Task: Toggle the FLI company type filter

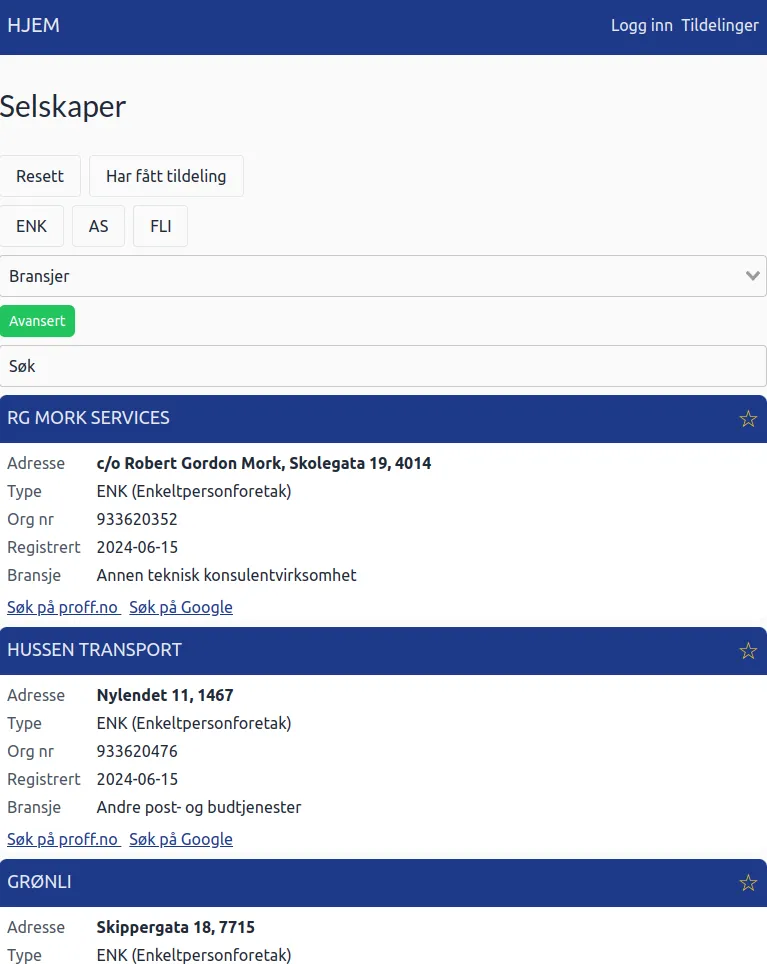Action: (160, 226)
